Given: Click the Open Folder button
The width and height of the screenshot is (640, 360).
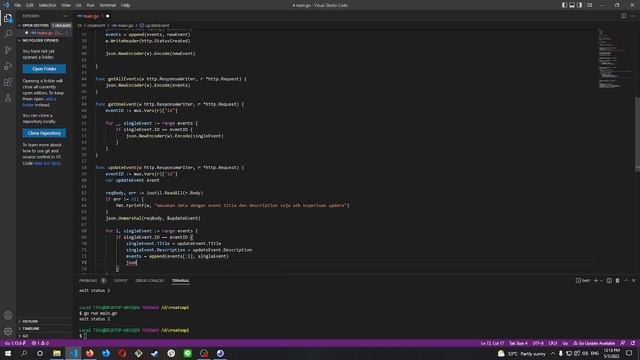Looking at the screenshot, I should tap(44, 69).
